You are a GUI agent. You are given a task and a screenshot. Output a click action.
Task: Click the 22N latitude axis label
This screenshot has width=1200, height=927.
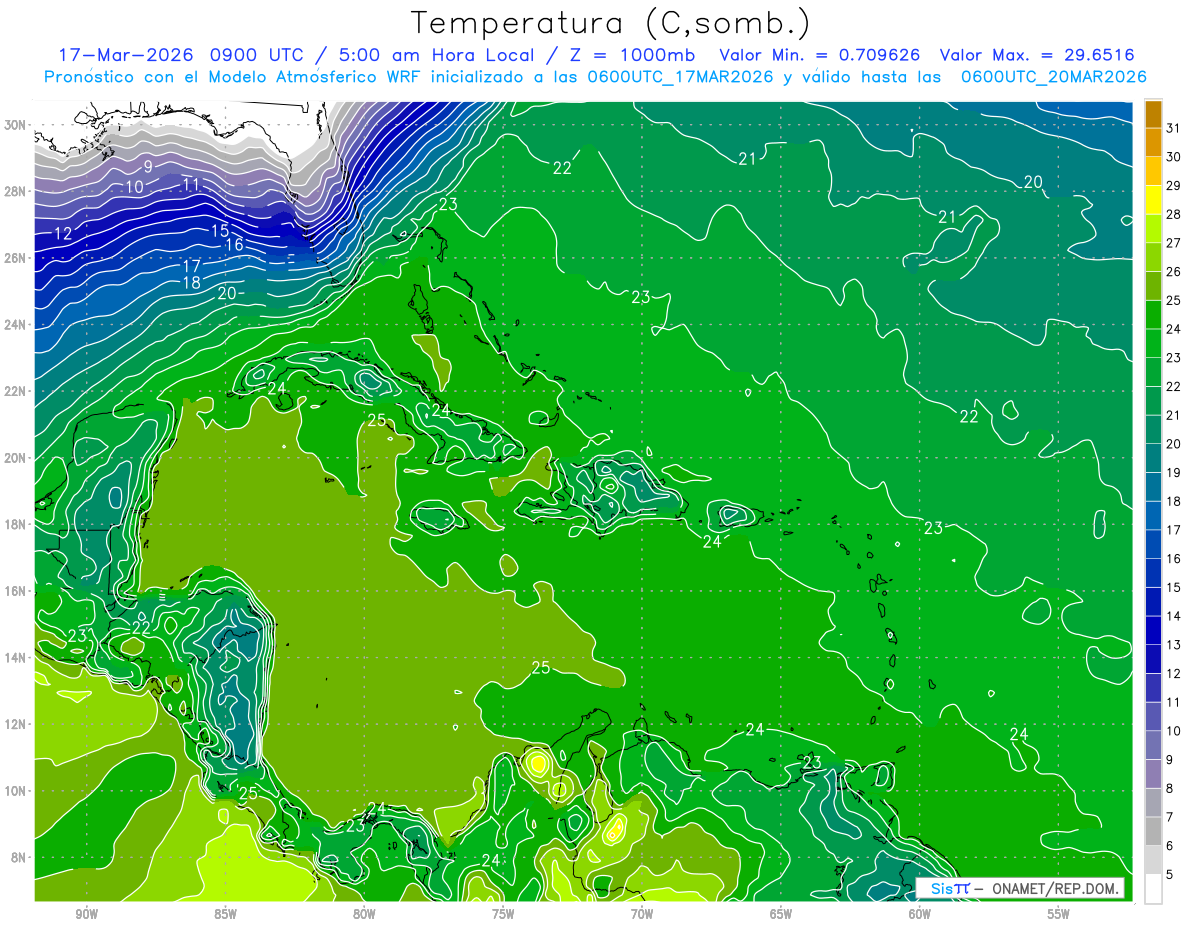[17, 391]
